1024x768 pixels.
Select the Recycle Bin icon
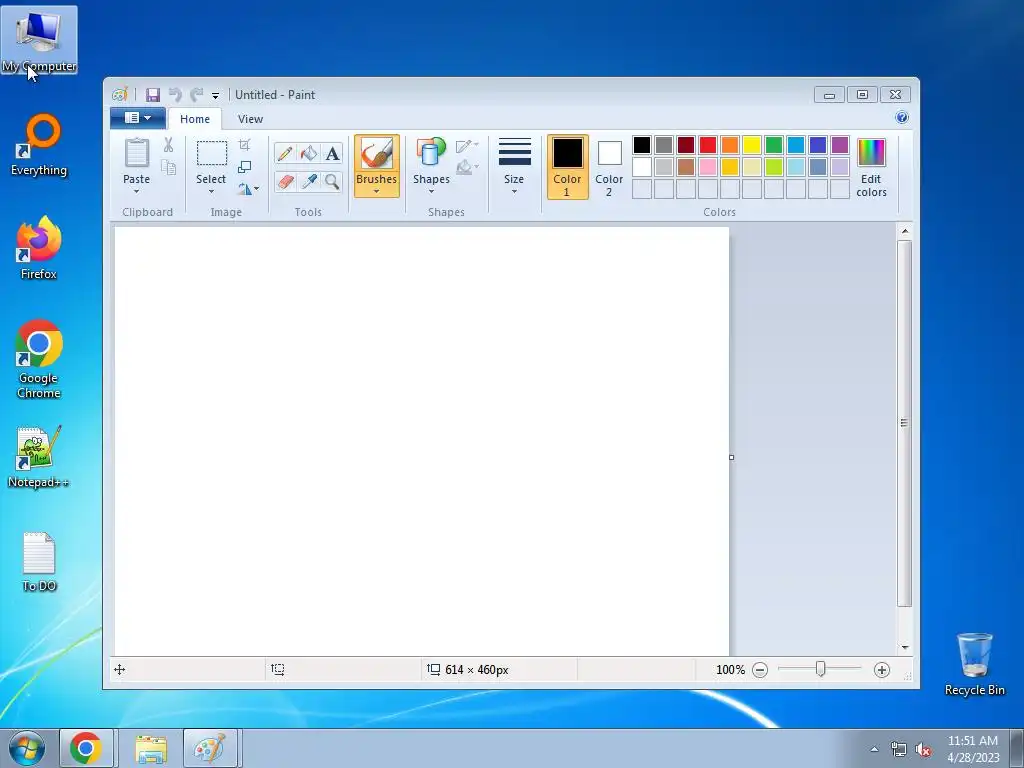coord(974,664)
